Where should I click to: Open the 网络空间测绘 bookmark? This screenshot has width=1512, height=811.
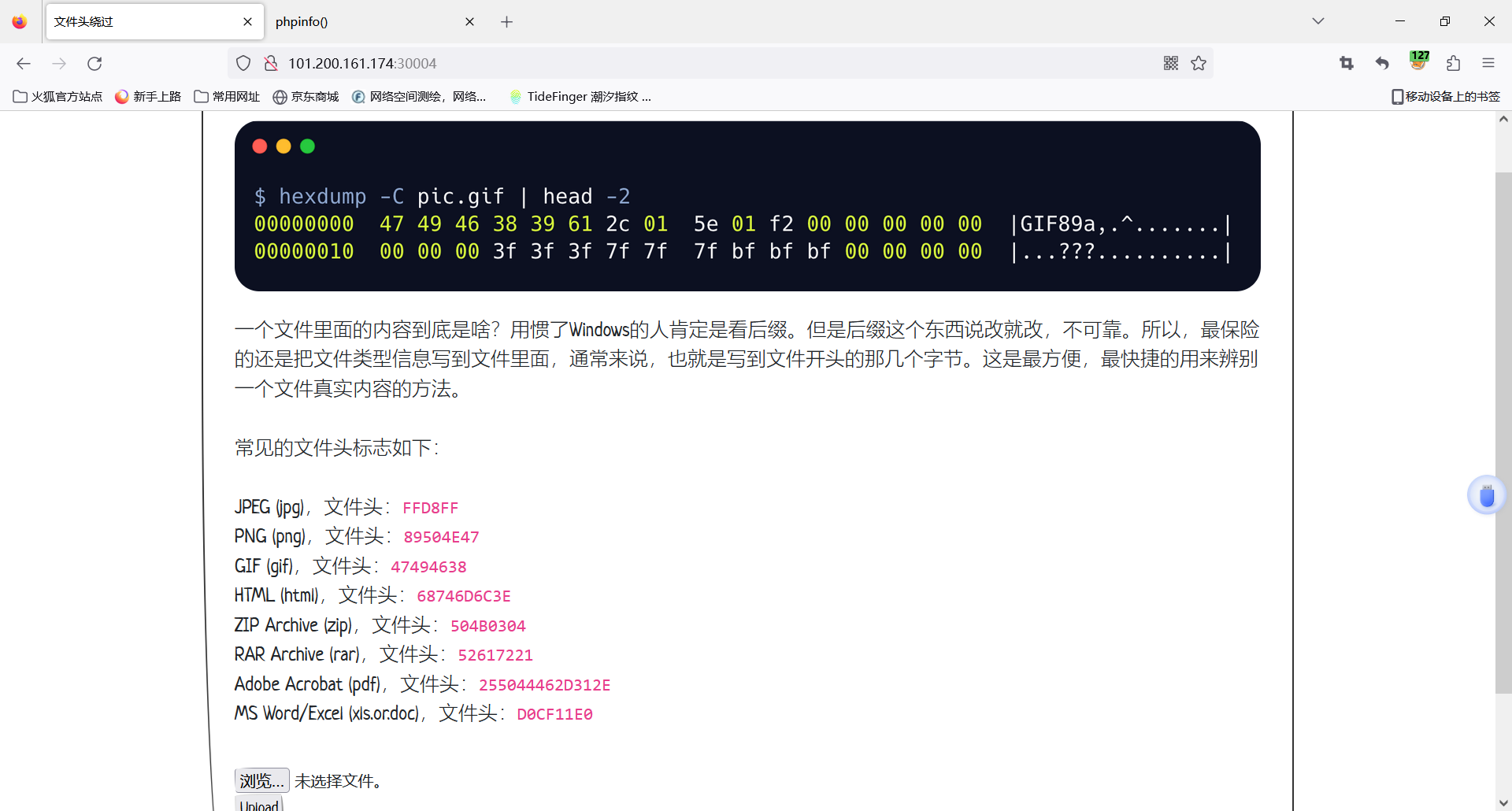point(419,97)
